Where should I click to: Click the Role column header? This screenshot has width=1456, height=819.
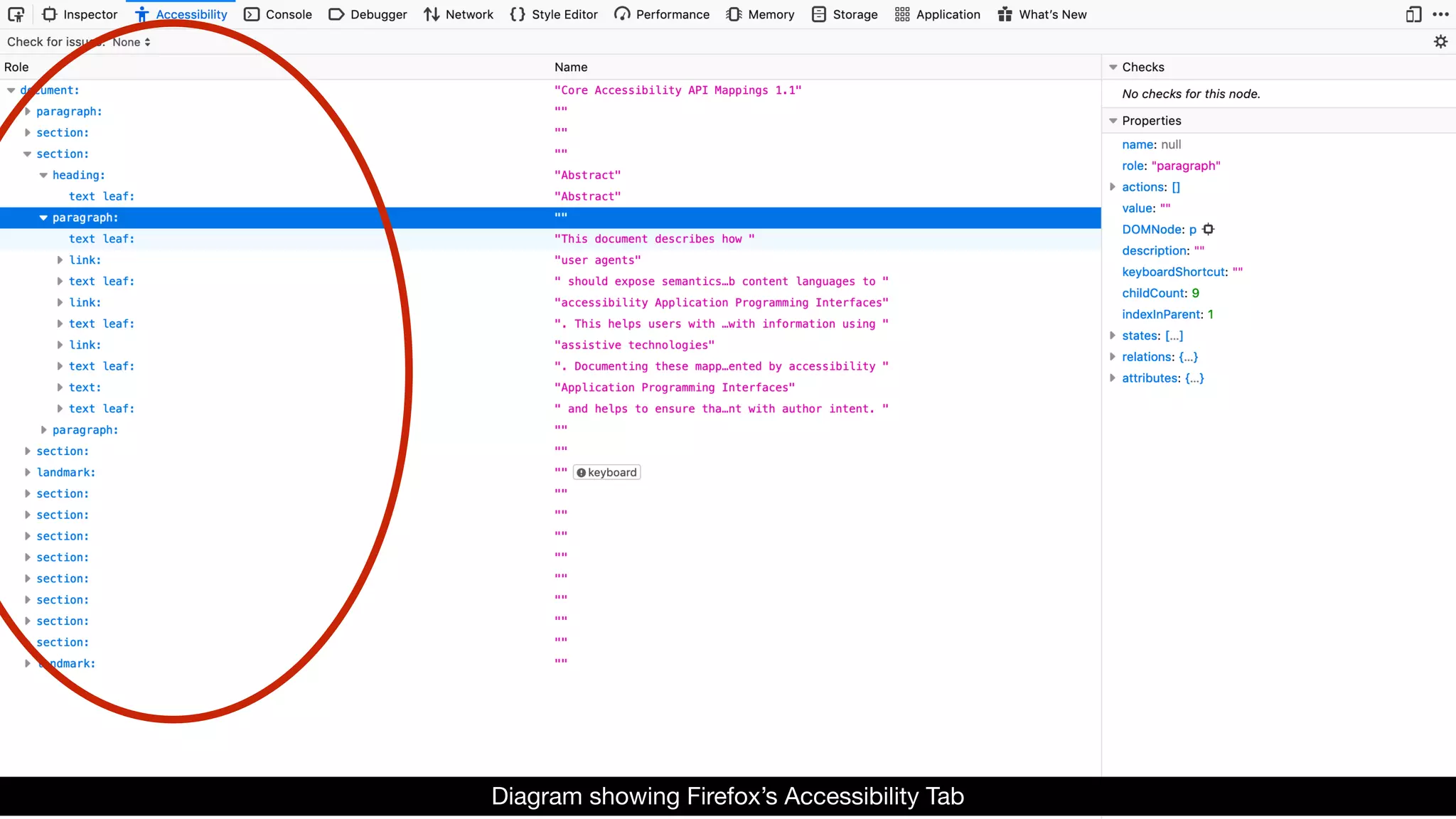[x=16, y=67]
